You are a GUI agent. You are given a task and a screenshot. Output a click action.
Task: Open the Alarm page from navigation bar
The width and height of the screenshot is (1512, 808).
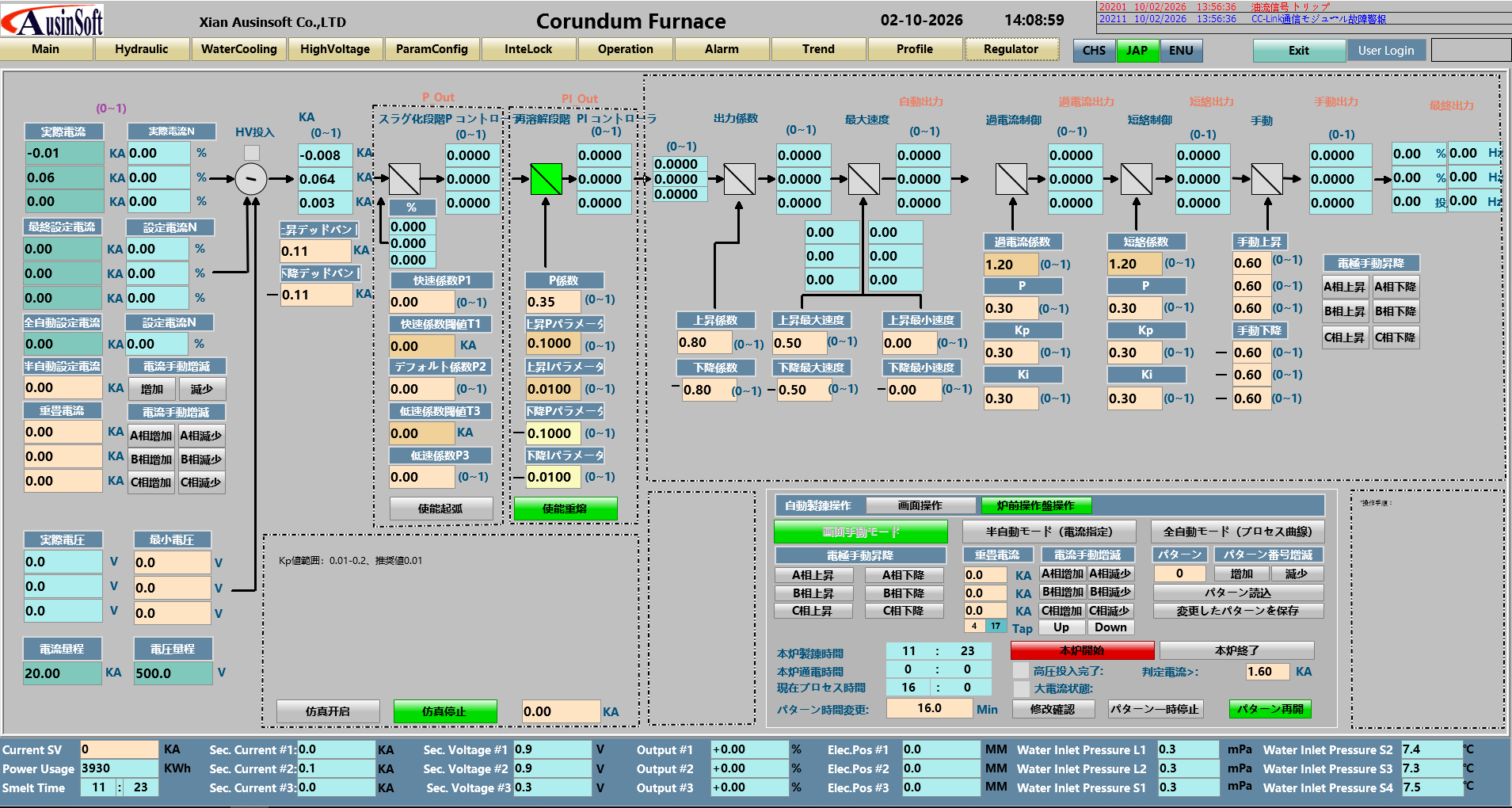(722, 49)
